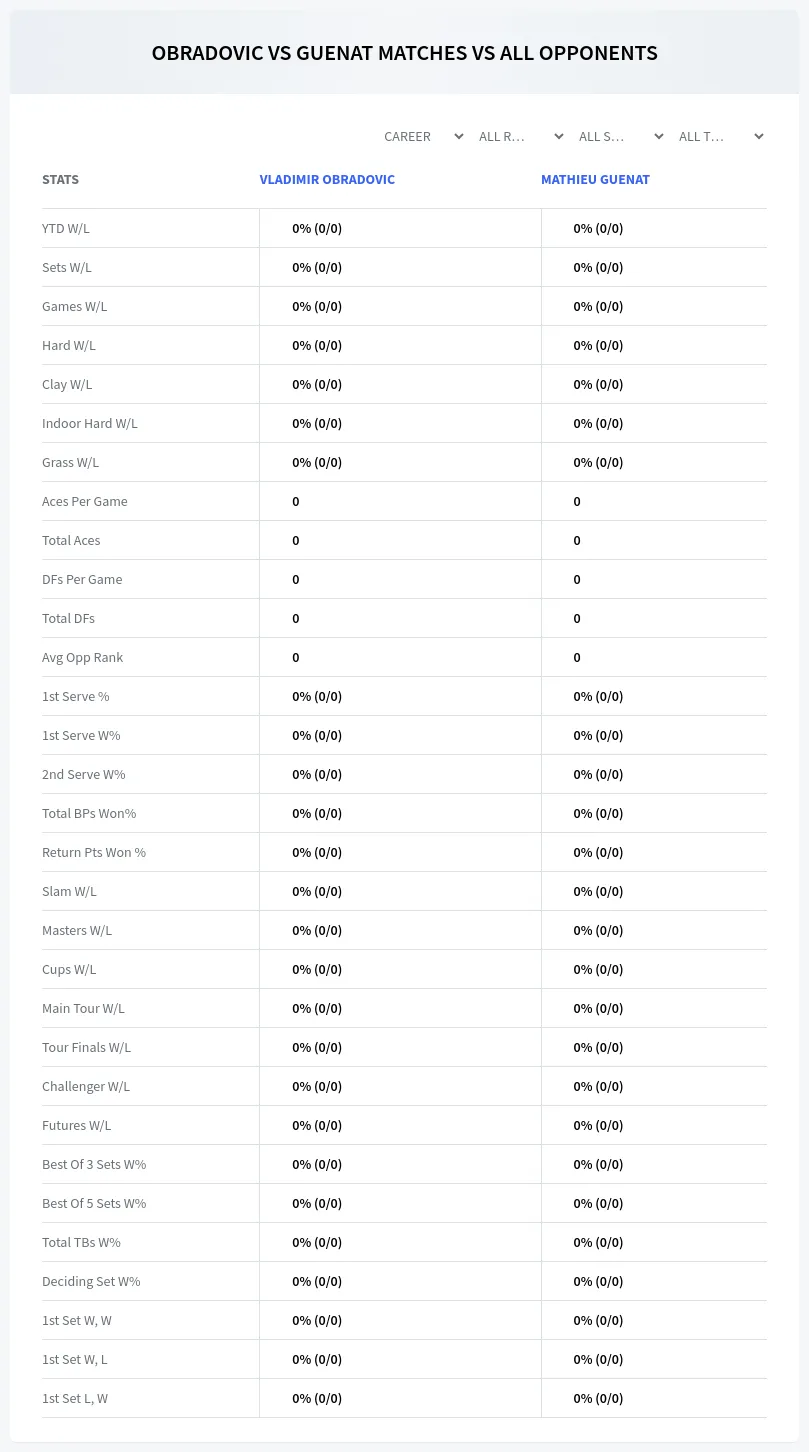Click the page title heading Obradovic vs Guenat
This screenshot has width=809, height=1452.
pyautogui.click(x=404, y=53)
